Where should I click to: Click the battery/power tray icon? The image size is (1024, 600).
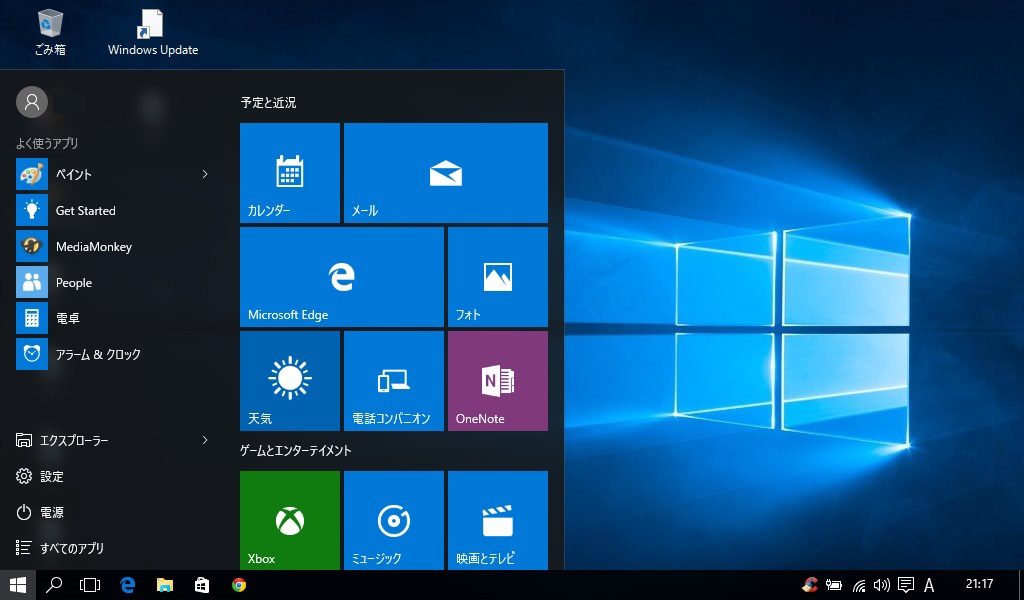coord(834,586)
